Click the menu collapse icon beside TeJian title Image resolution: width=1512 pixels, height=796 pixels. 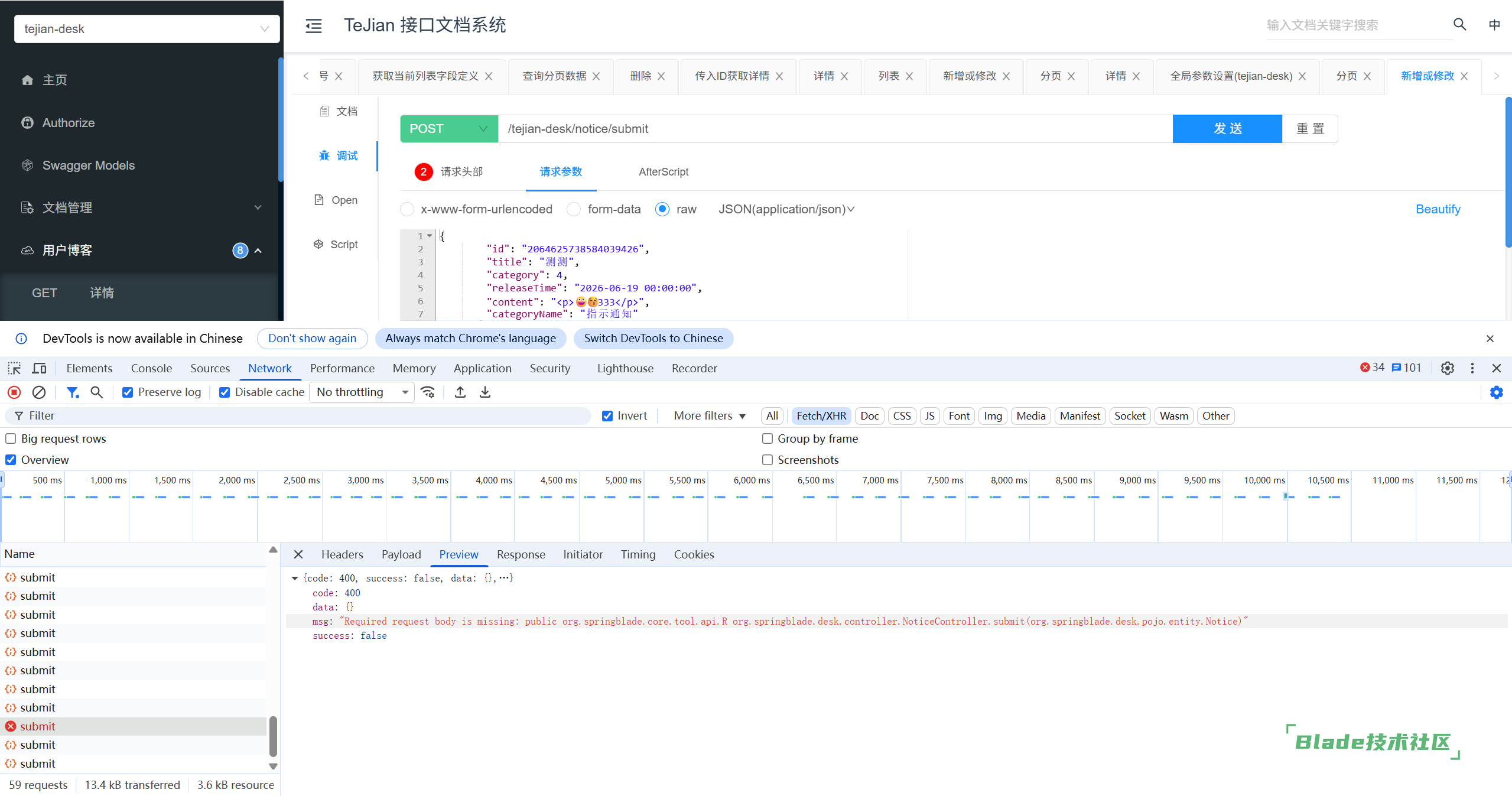313,25
